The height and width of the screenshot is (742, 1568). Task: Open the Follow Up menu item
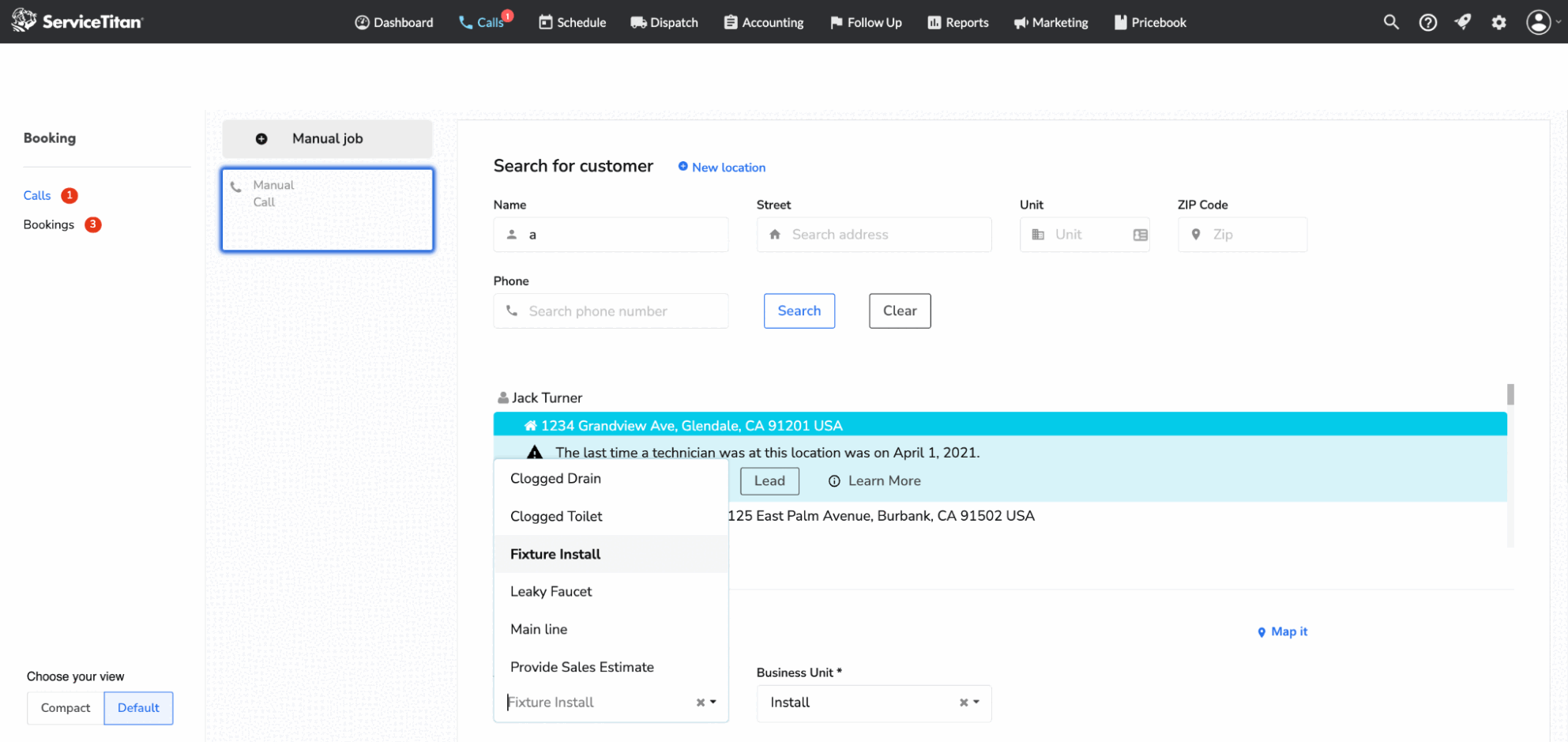pyautogui.click(x=865, y=22)
